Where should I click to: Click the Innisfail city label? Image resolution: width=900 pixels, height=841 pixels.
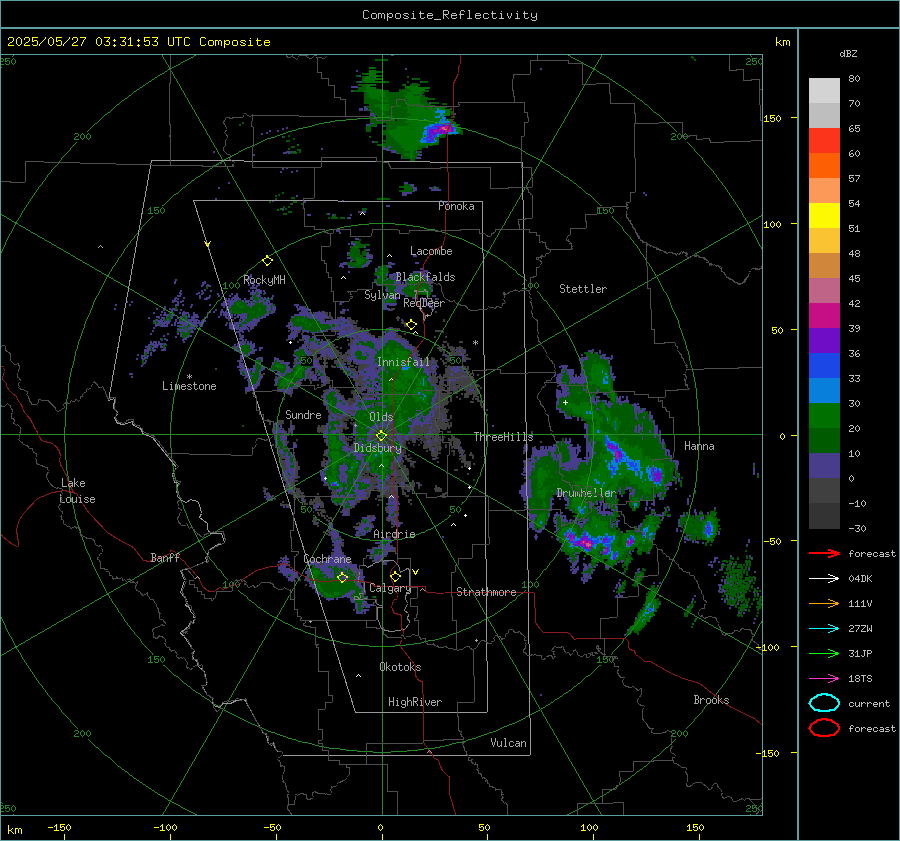[403, 362]
